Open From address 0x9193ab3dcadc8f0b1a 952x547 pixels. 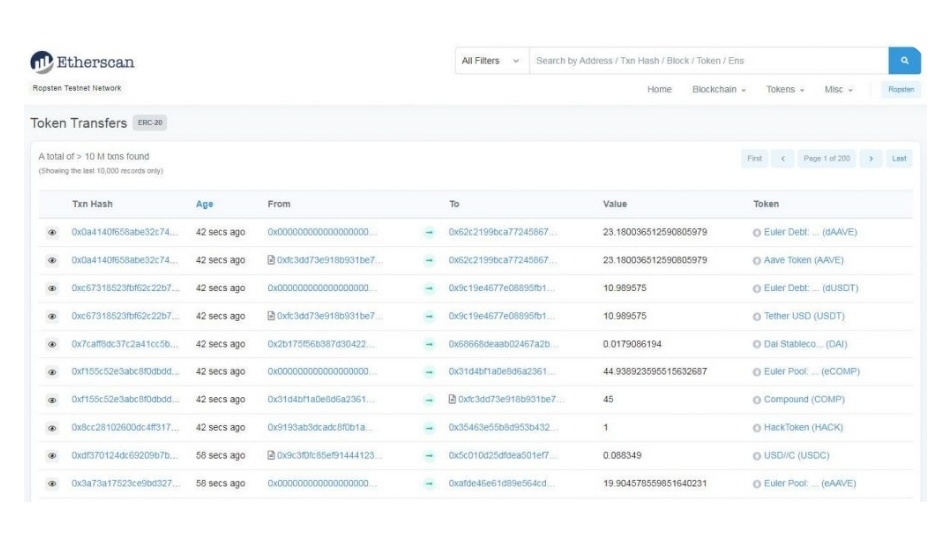(x=320, y=427)
